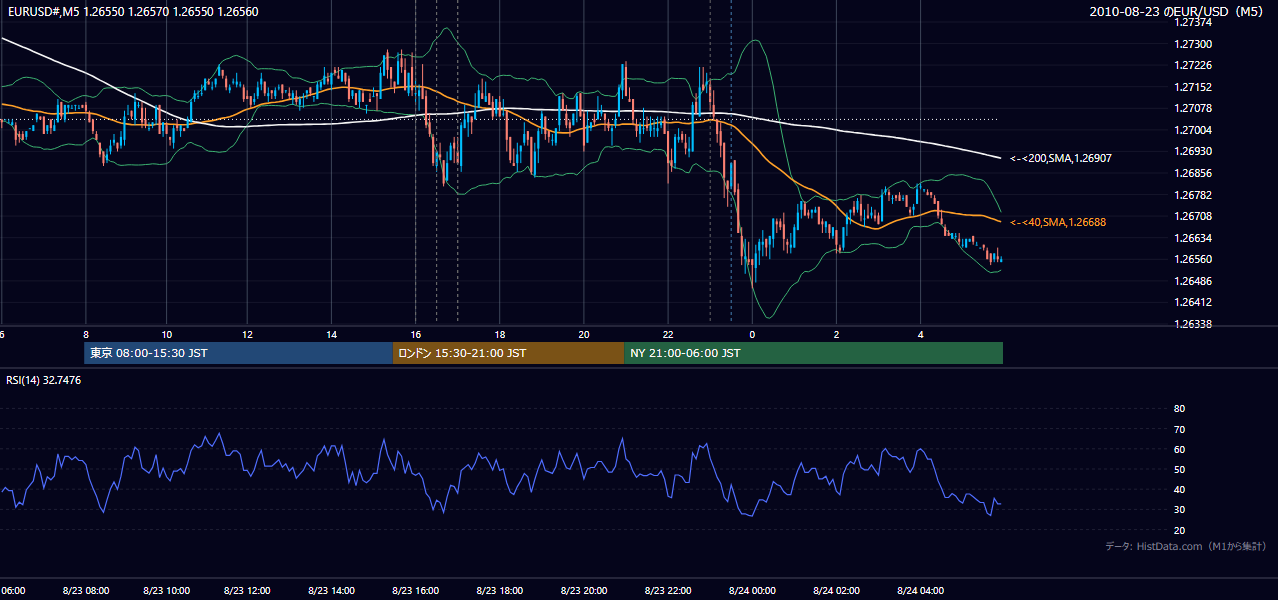Click hour label 22 under the price chart
The image size is (1278, 600).
[x=668, y=335]
